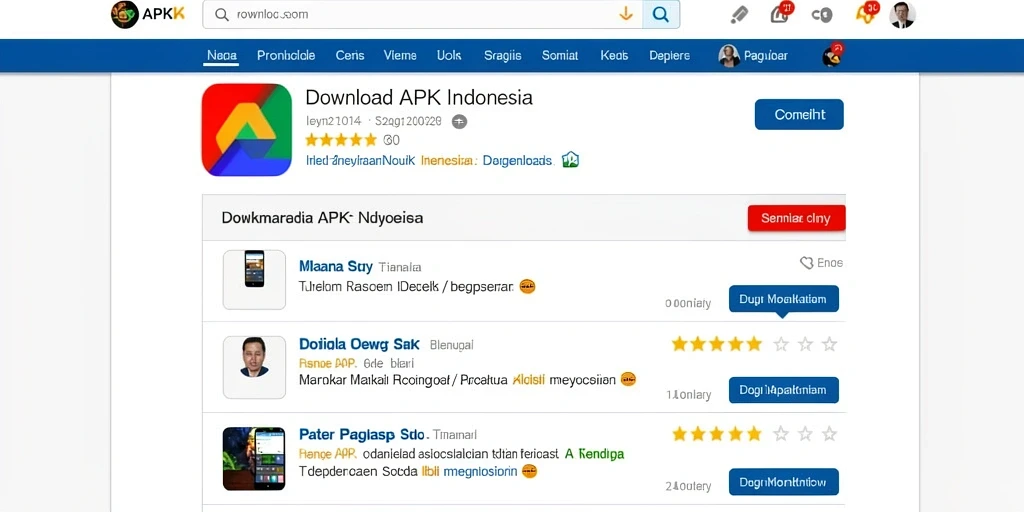Open the Pronbclole menu item

pos(286,56)
